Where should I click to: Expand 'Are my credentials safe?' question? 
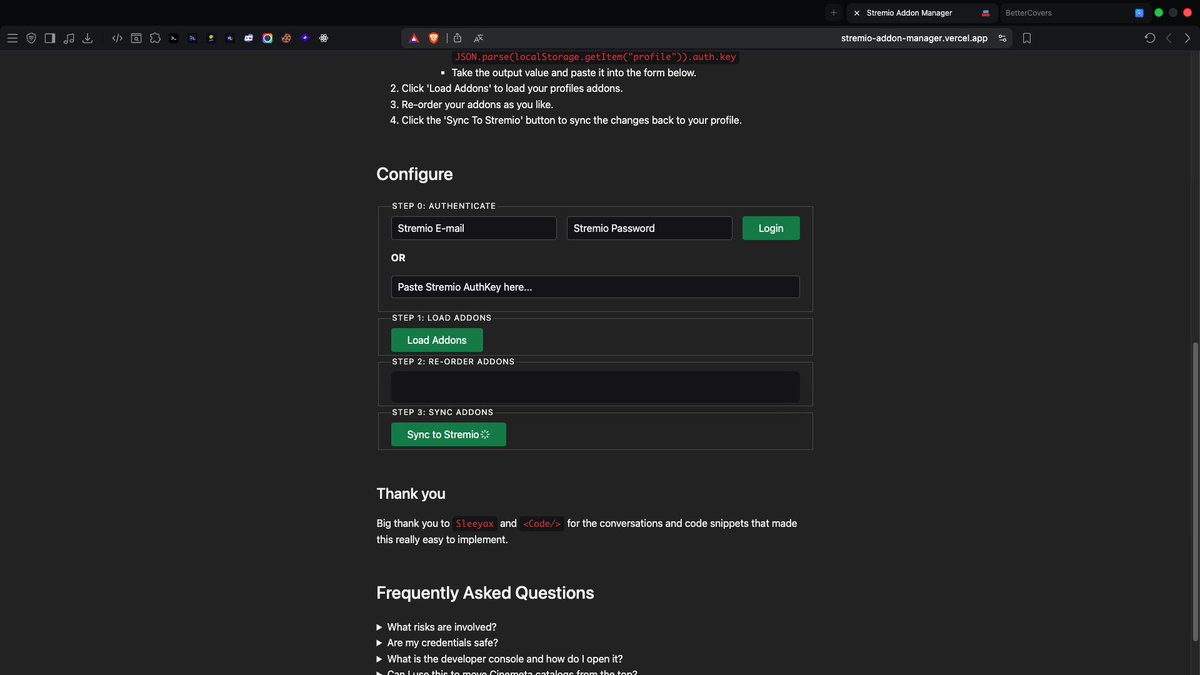tap(437, 643)
